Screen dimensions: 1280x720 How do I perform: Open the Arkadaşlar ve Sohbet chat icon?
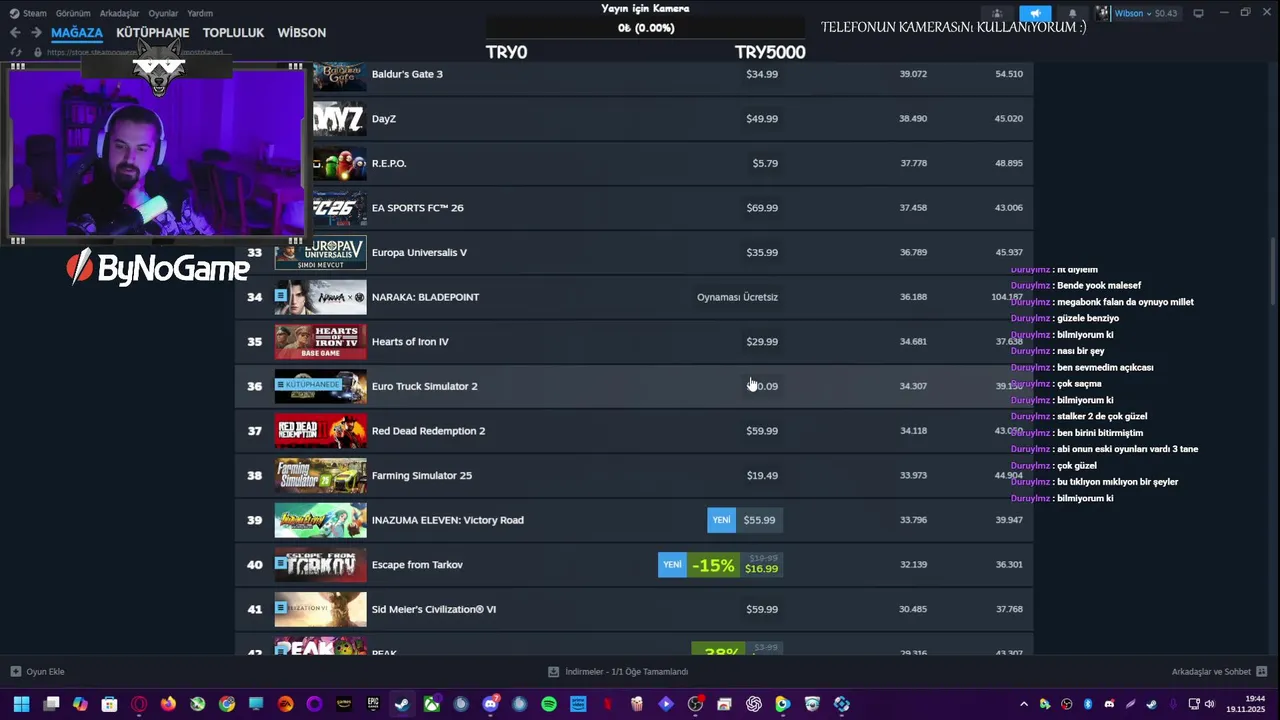(x=1261, y=672)
